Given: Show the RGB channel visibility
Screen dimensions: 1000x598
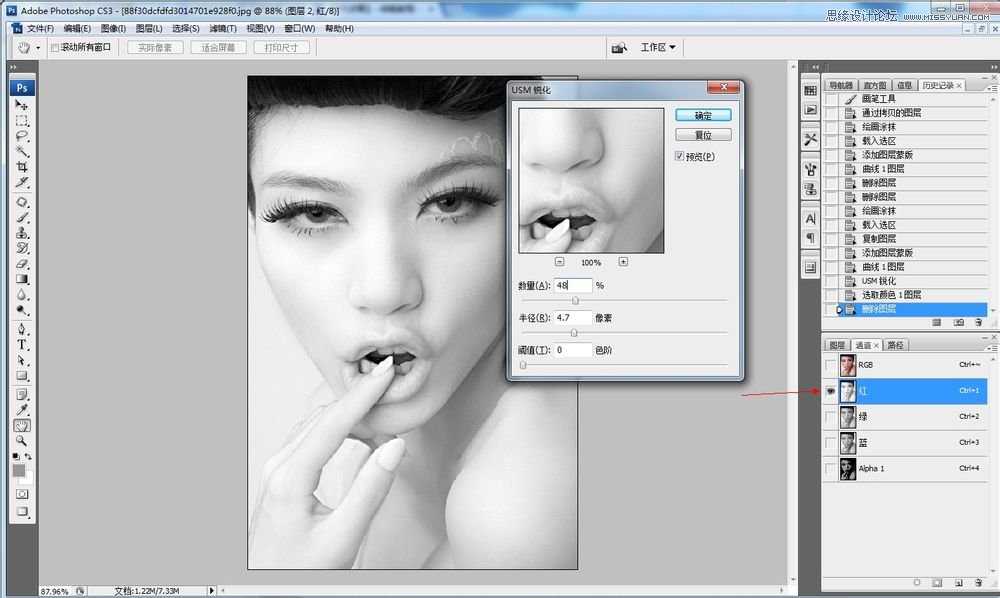Looking at the screenshot, I should (x=830, y=365).
